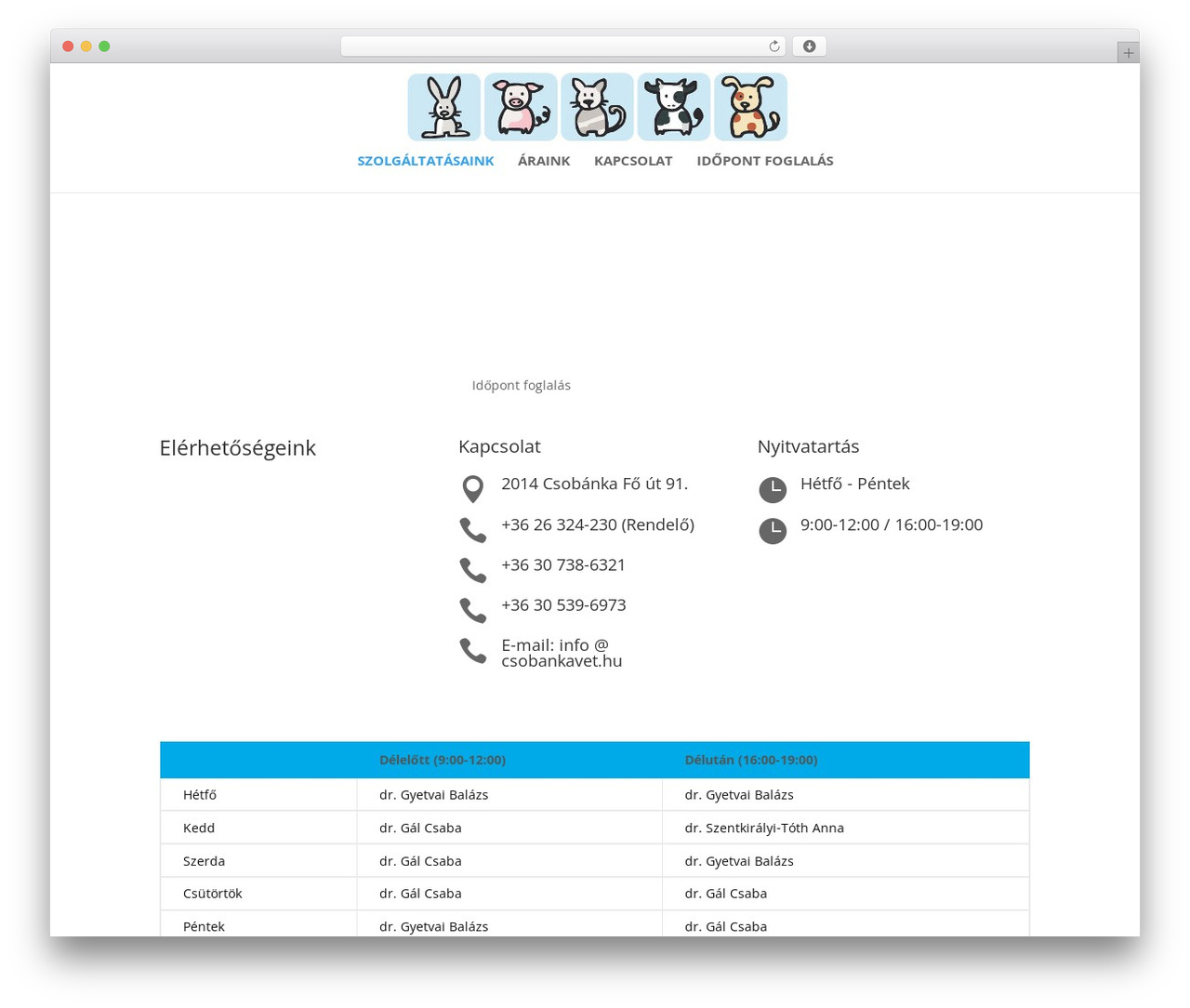The width and height of the screenshot is (1190, 1008).
Task: Click the 9:00-12:00 / 16:00-19:00 hours text
Action: click(x=892, y=525)
